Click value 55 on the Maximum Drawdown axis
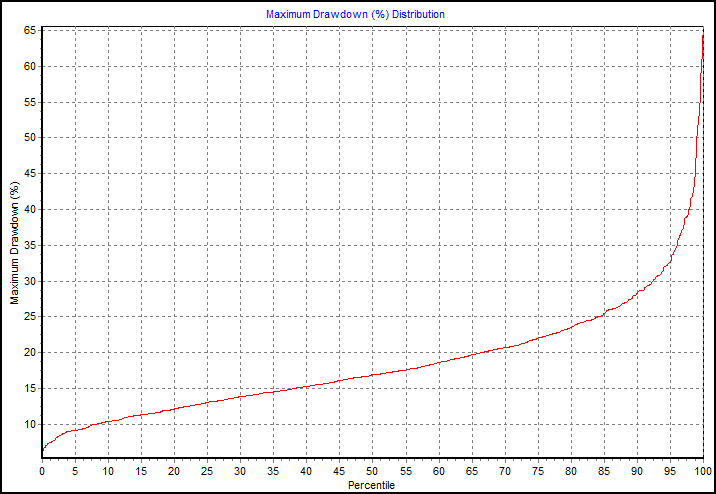The image size is (716, 494). click(30, 102)
